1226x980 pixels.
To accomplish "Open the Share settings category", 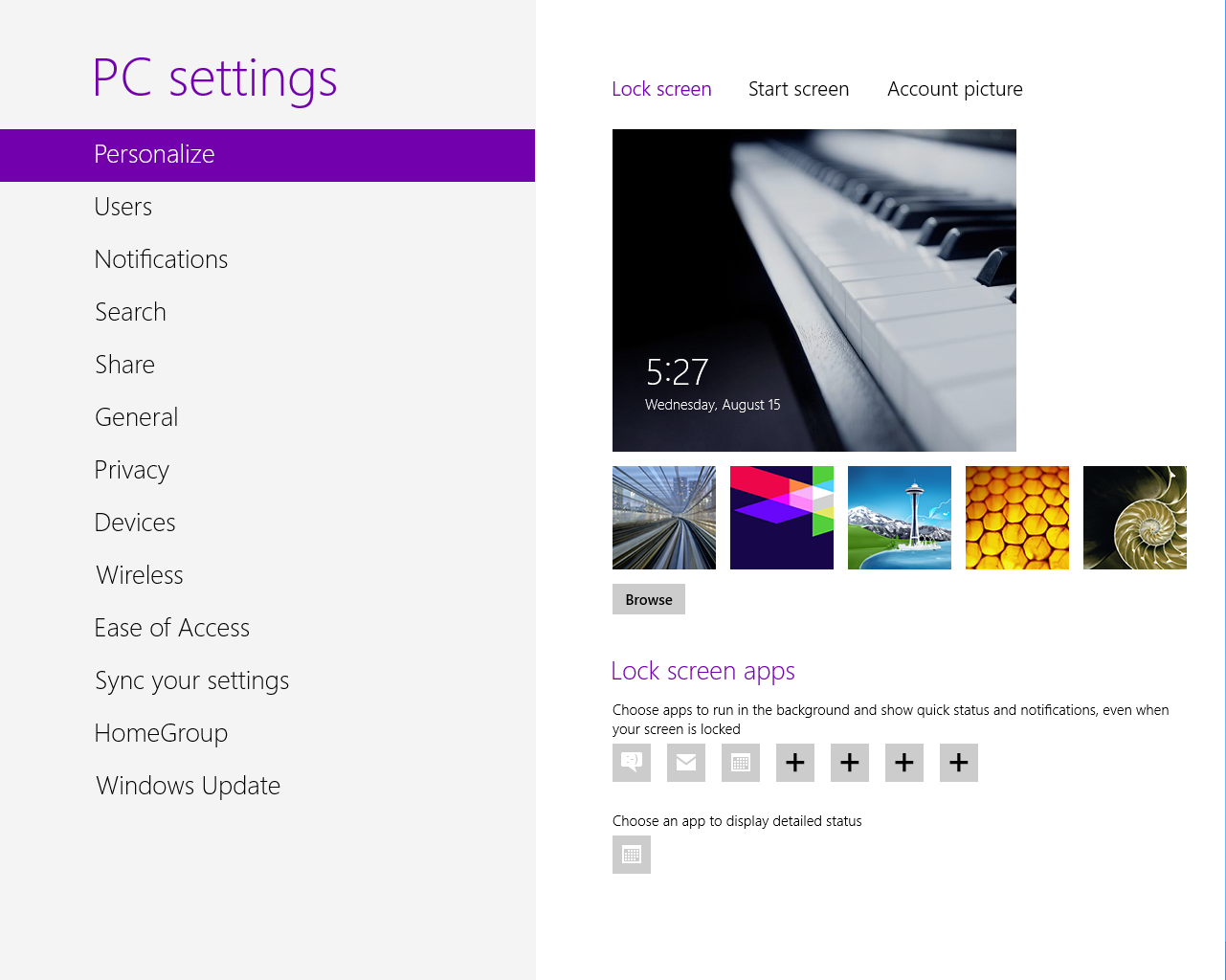I will pyautogui.click(x=268, y=365).
